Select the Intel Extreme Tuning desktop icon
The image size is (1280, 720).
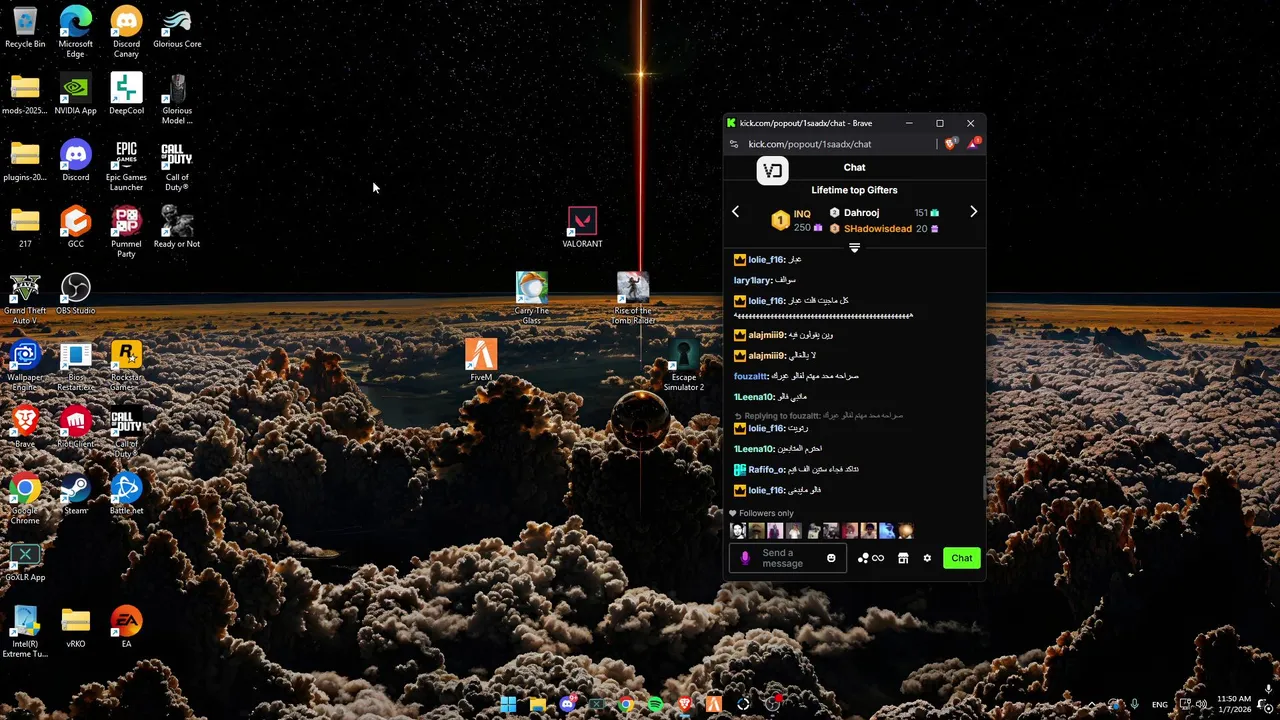point(25,632)
